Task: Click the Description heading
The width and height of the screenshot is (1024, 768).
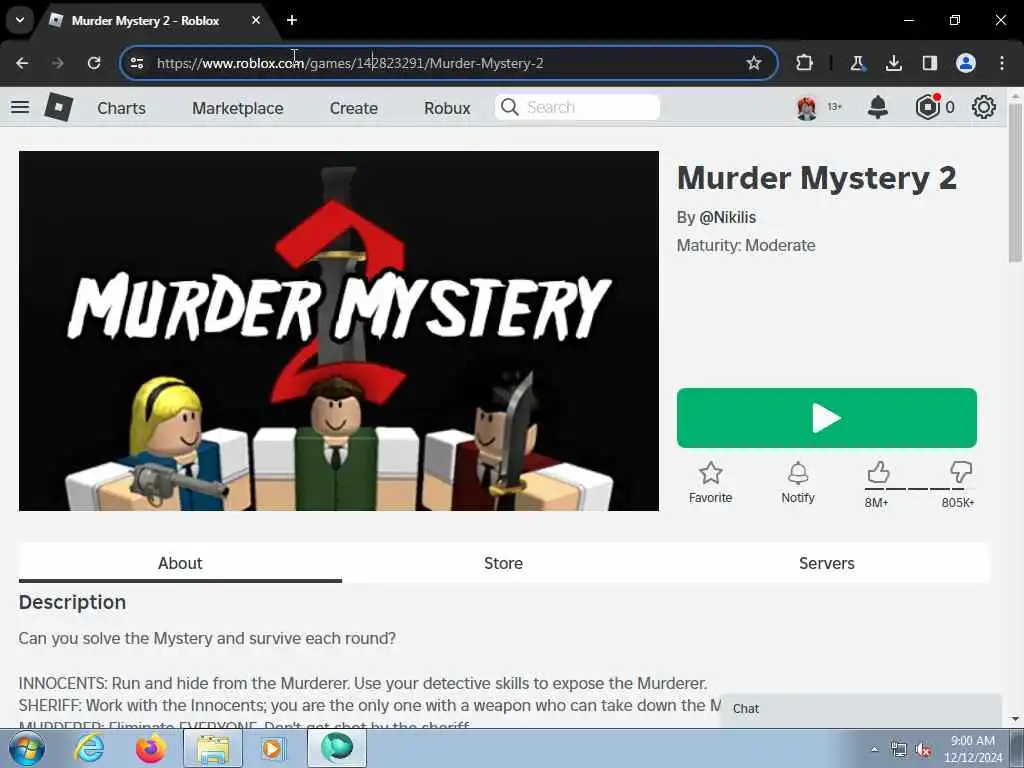Action: (x=72, y=602)
